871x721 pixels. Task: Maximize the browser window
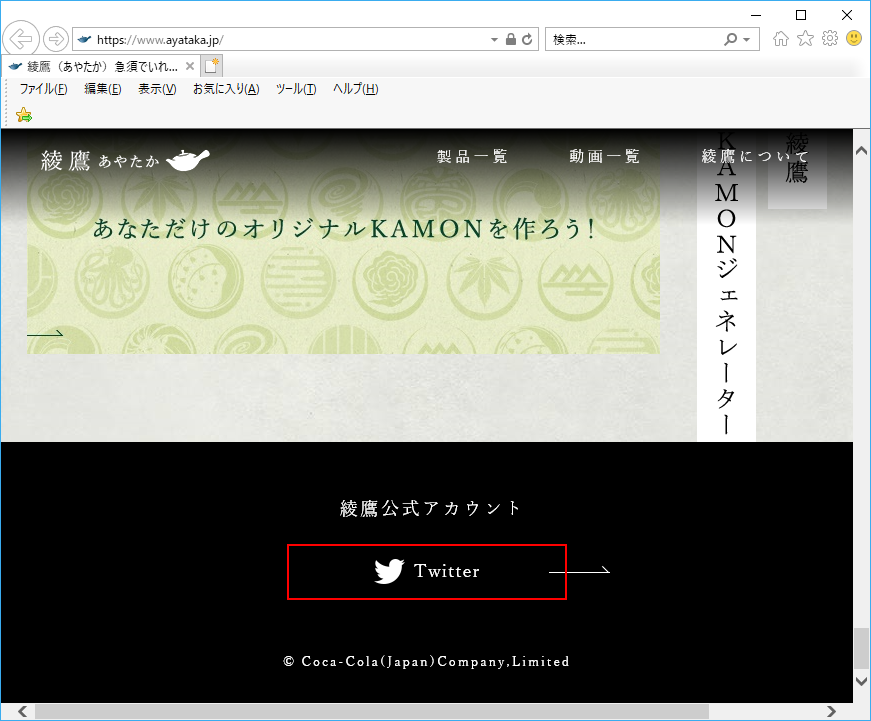801,15
